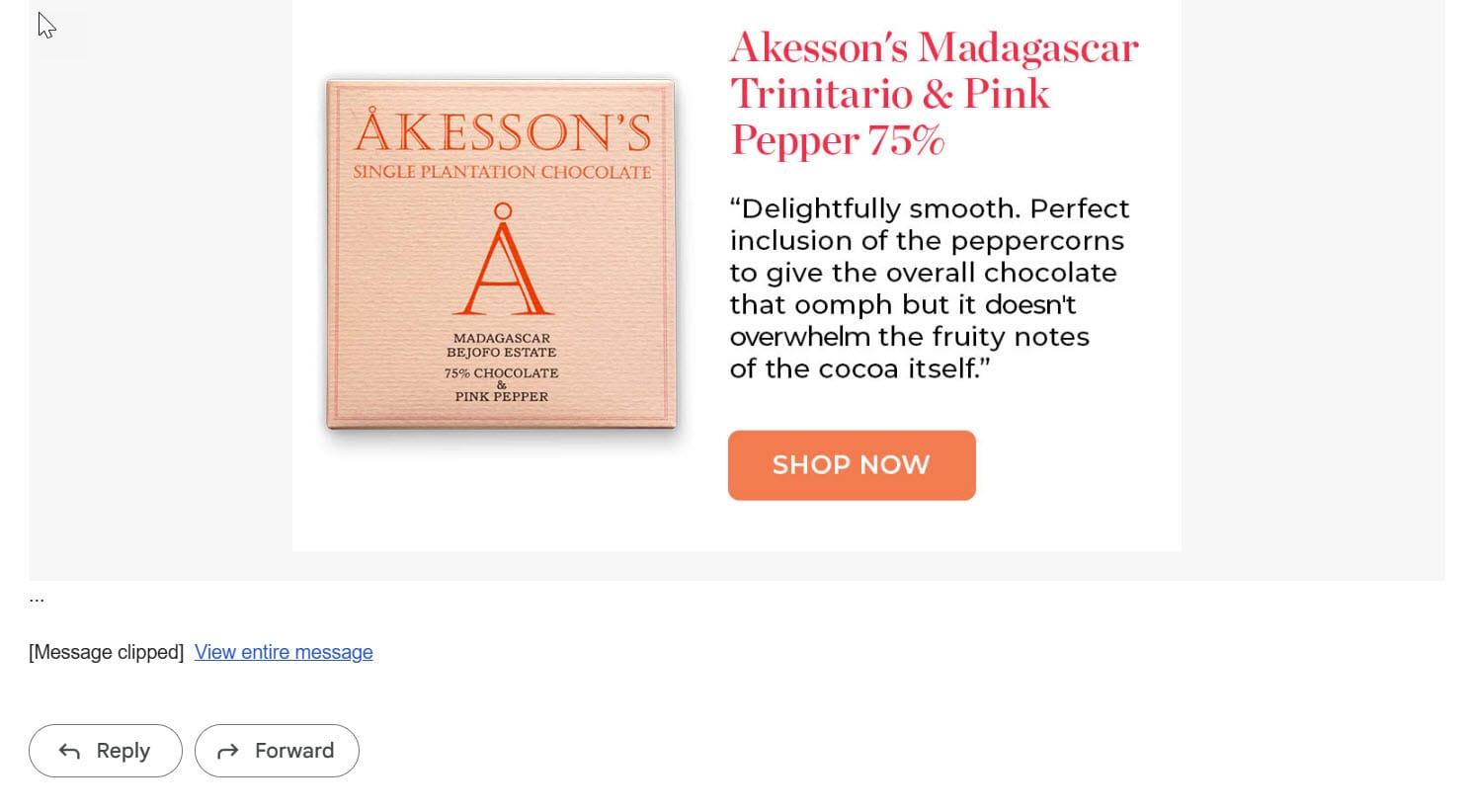Image resolution: width=1470 pixels, height=812 pixels.
Task: Open the Akesson's Madagascar Trinitario product title
Action: pyautogui.click(x=934, y=49)
